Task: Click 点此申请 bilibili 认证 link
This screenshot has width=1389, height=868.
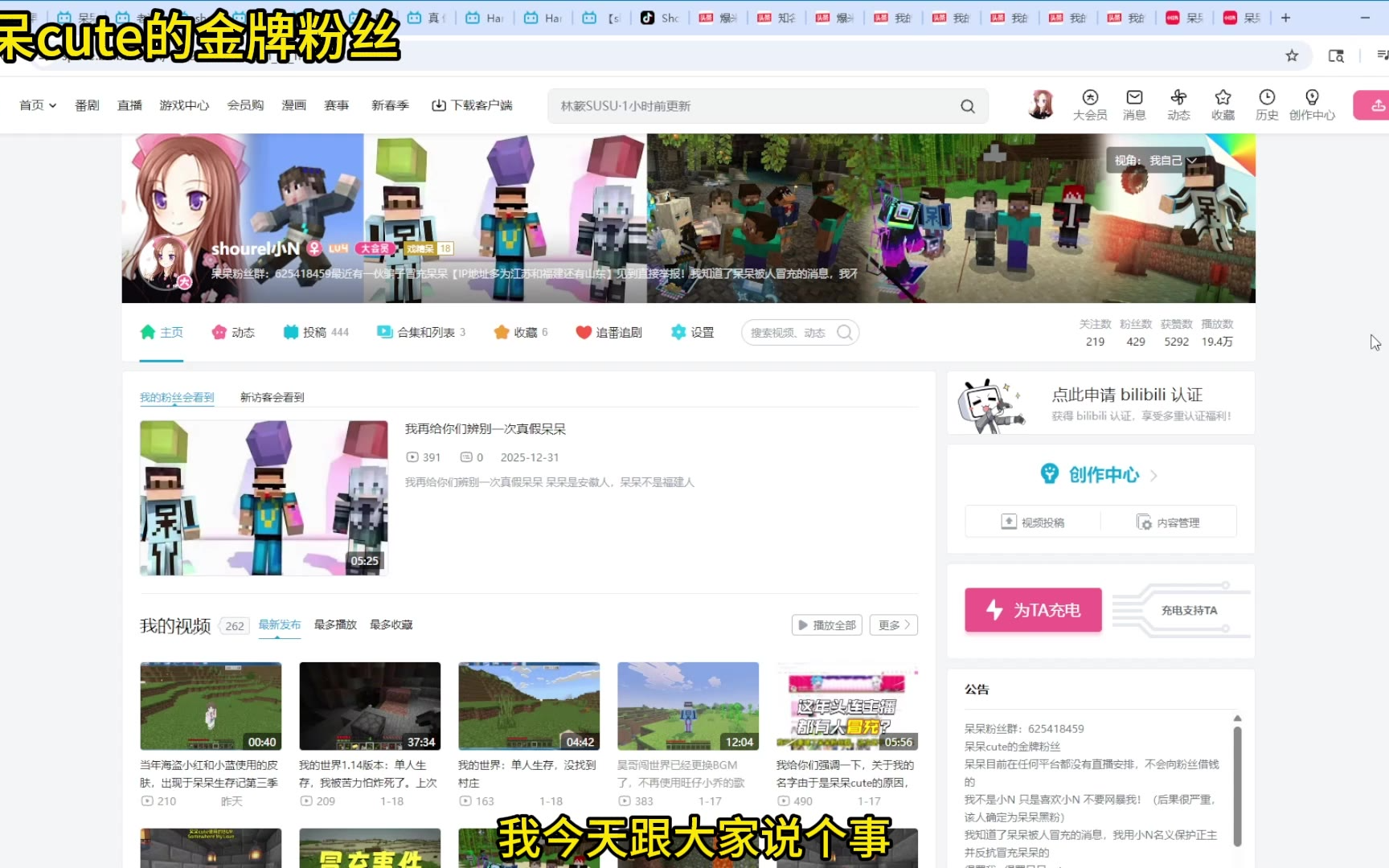Action: [x=1127, y=395]
